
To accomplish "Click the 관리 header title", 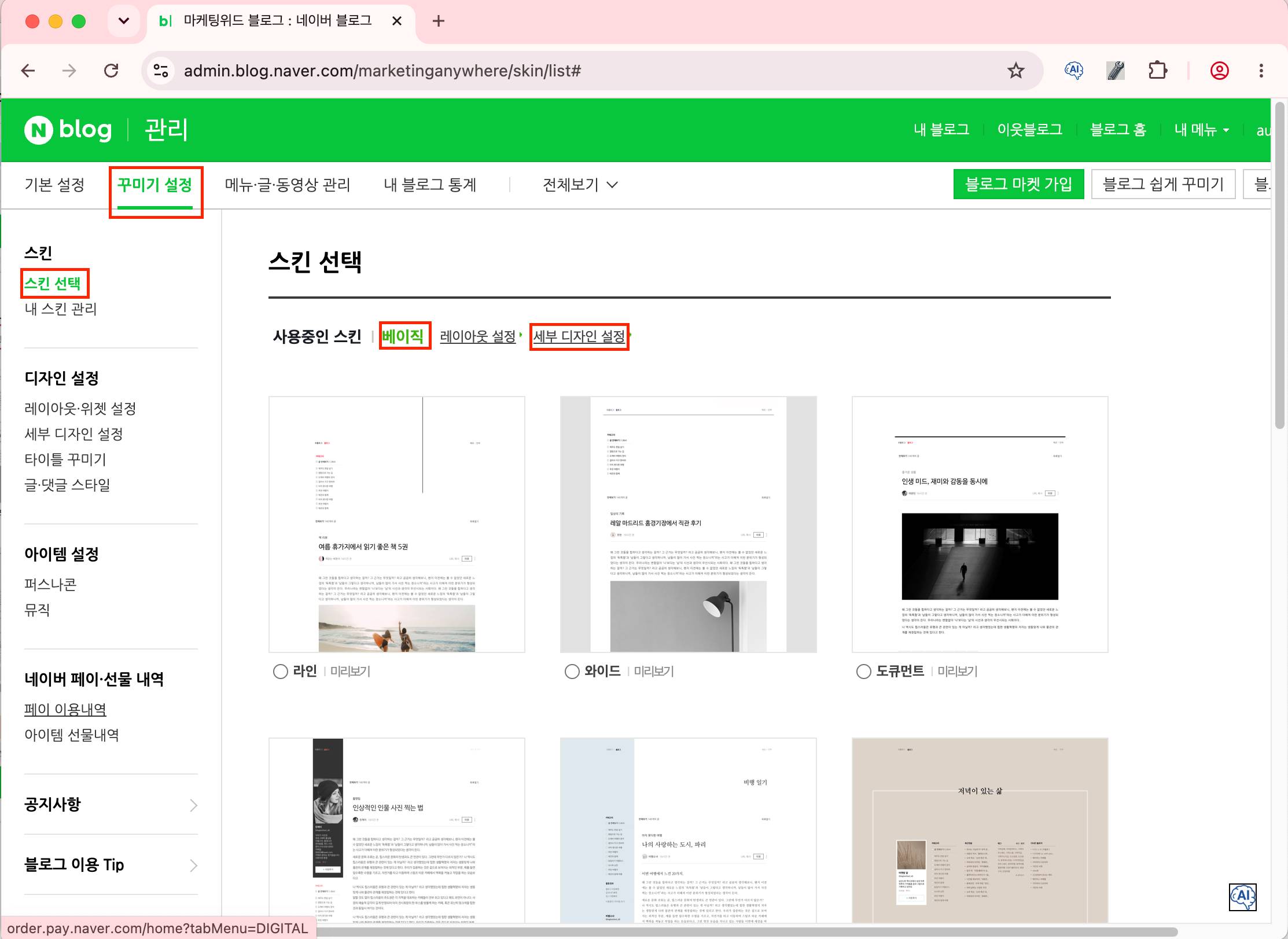I will [166, 130].
